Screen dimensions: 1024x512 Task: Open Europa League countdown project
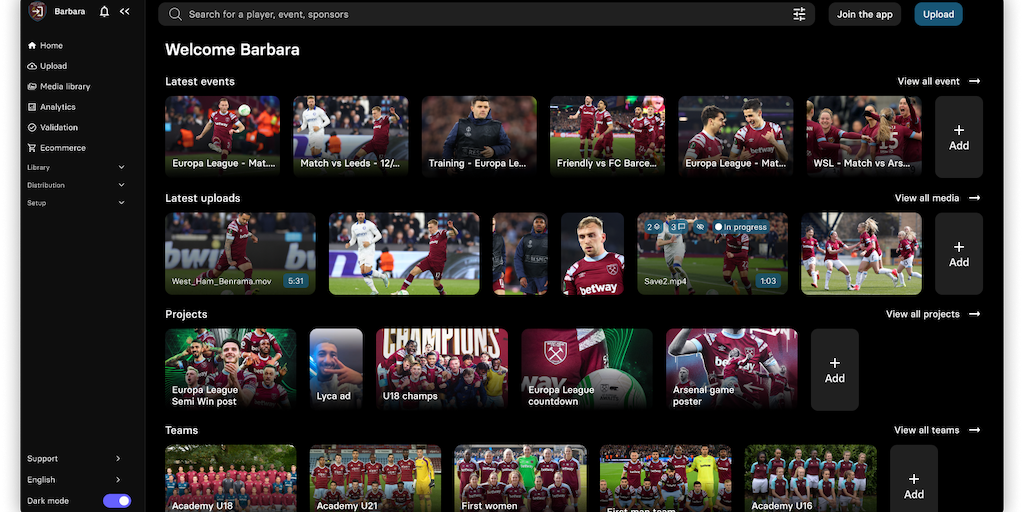587,370
